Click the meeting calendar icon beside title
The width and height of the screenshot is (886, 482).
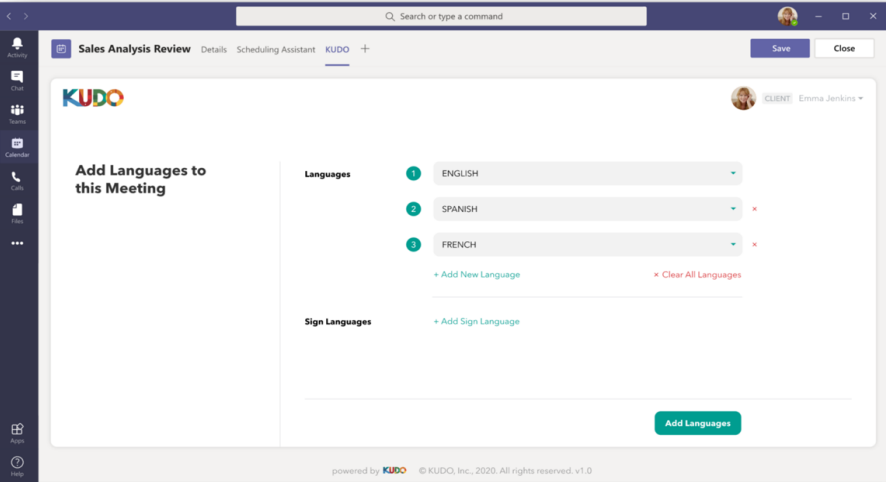(x=61, y=49)
